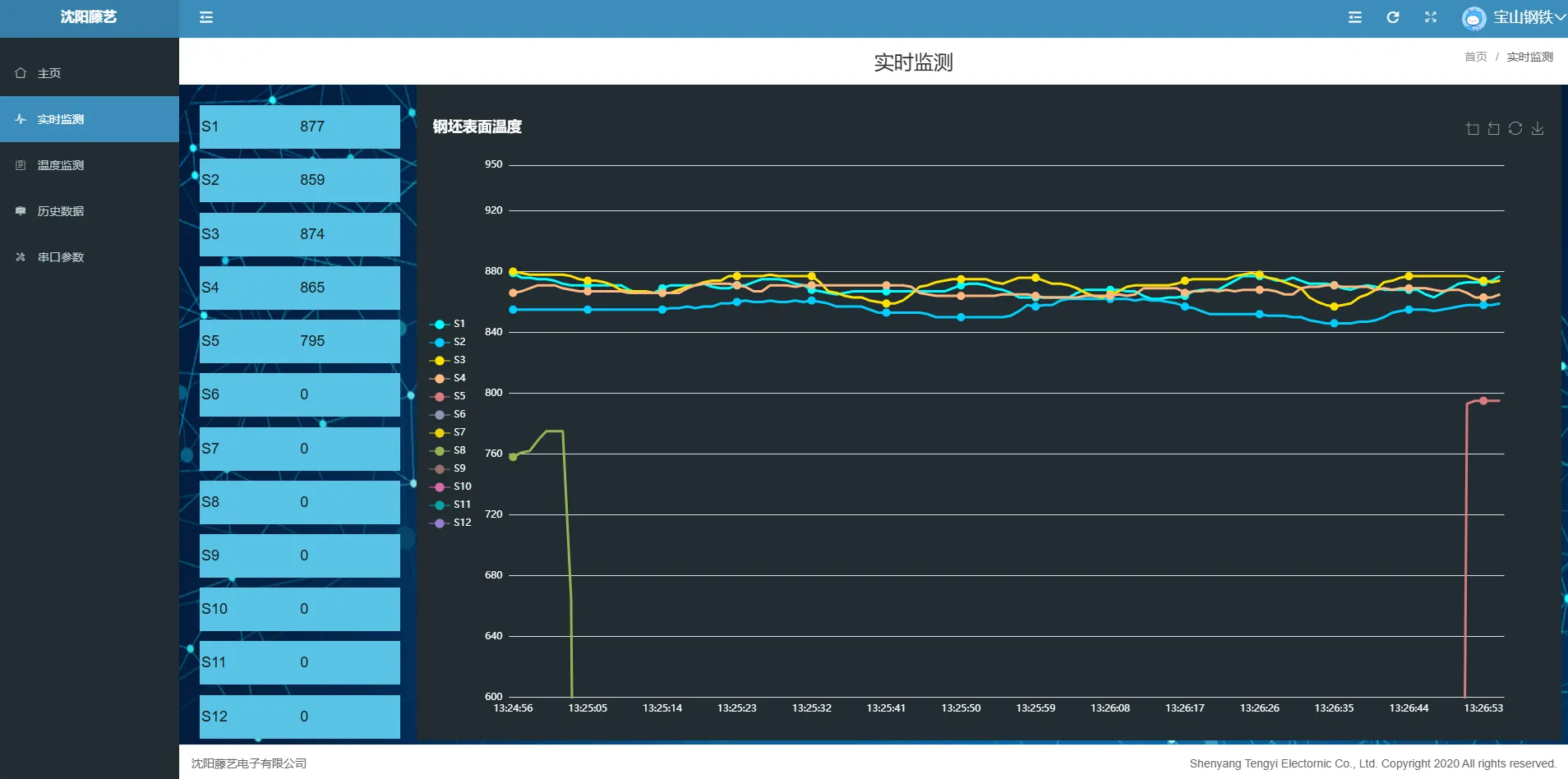This screenshot has width=1568, height=779.
Task: Hide the S5 series via legend
Action: click(448, 396)
